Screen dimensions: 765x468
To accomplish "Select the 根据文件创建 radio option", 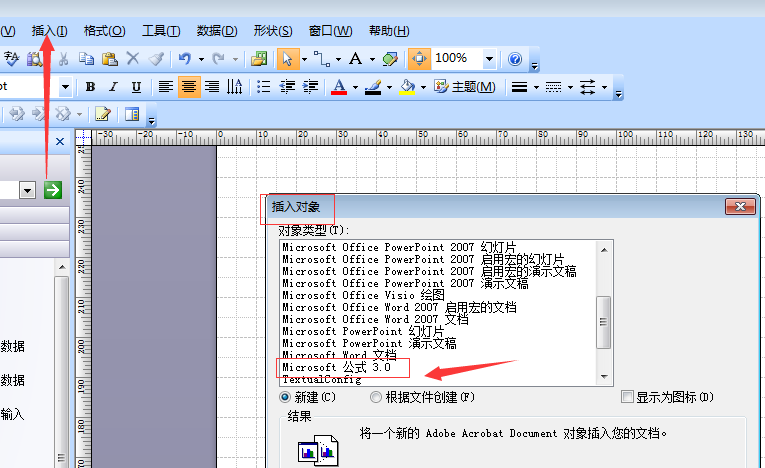I will coord(376,397).
